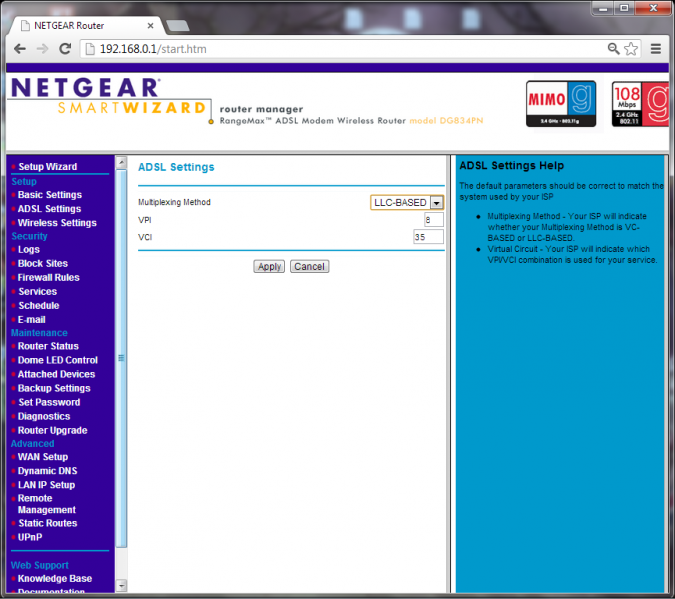The height and width of the screenshot is (599, 675).
Task: Open Basic Settings in the sidebar
Action: [50, 195]
